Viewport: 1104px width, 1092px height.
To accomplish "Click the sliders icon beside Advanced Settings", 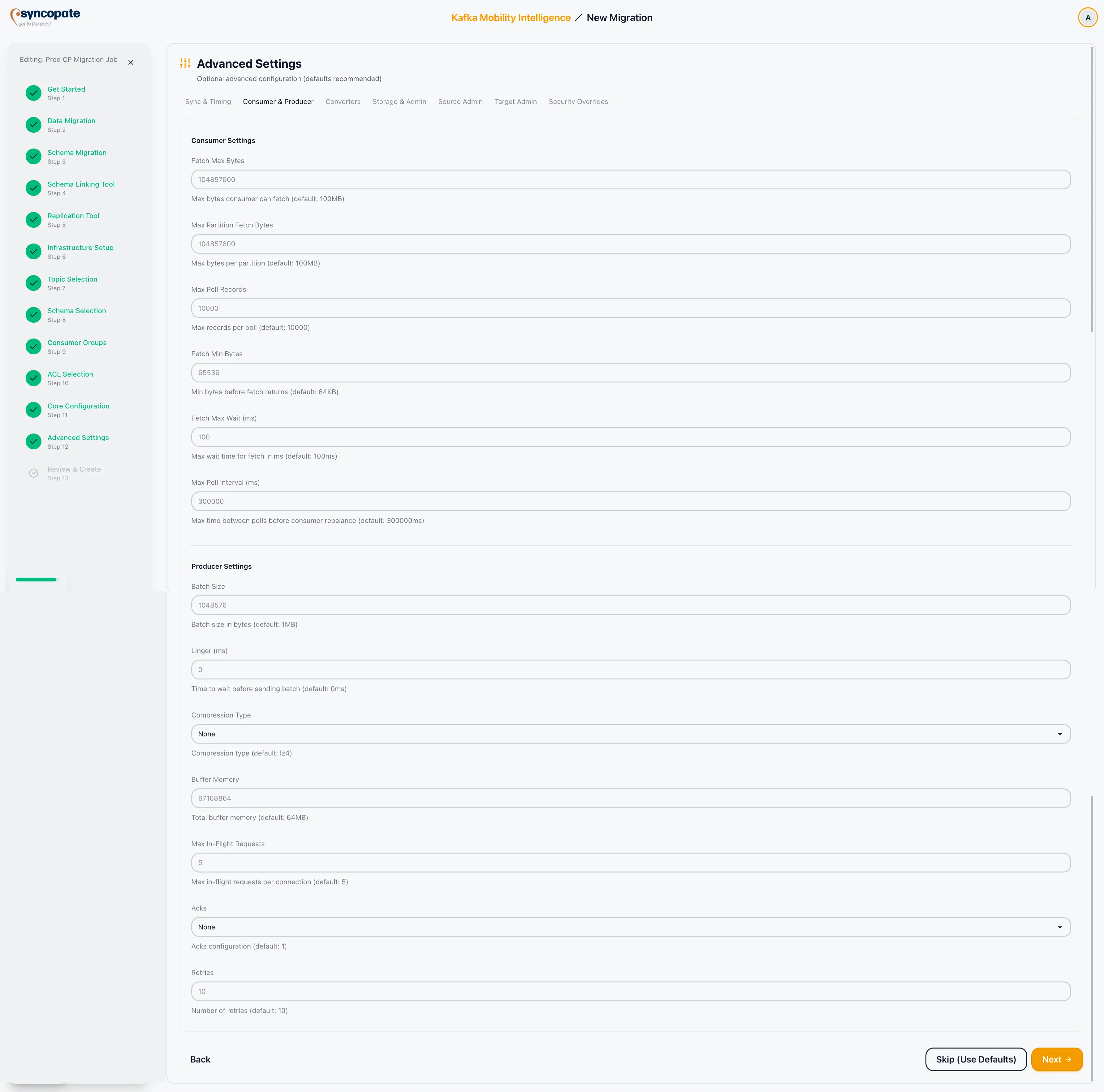I will (x=185, y=63).
